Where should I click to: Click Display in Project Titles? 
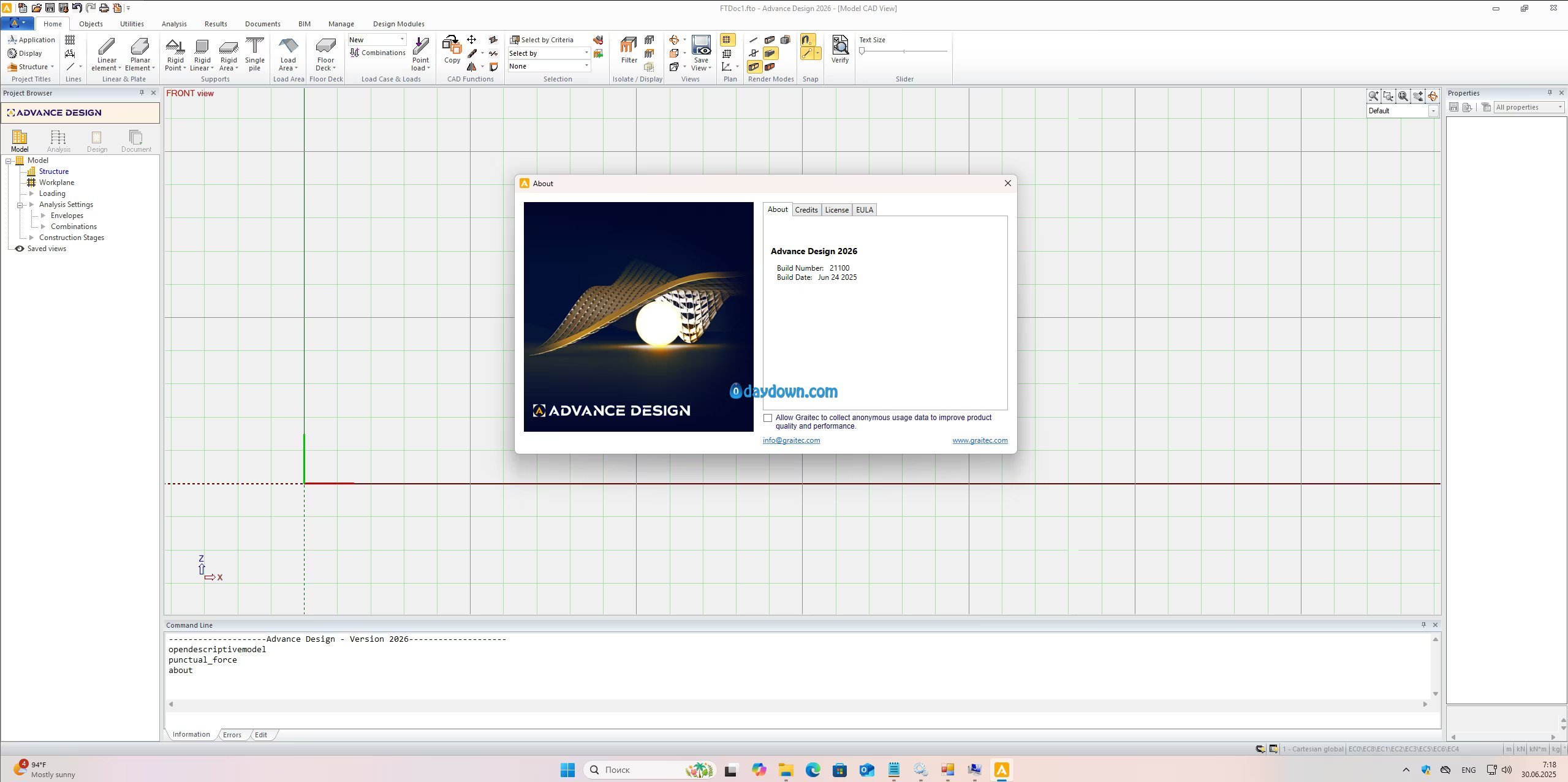point(25,53)
